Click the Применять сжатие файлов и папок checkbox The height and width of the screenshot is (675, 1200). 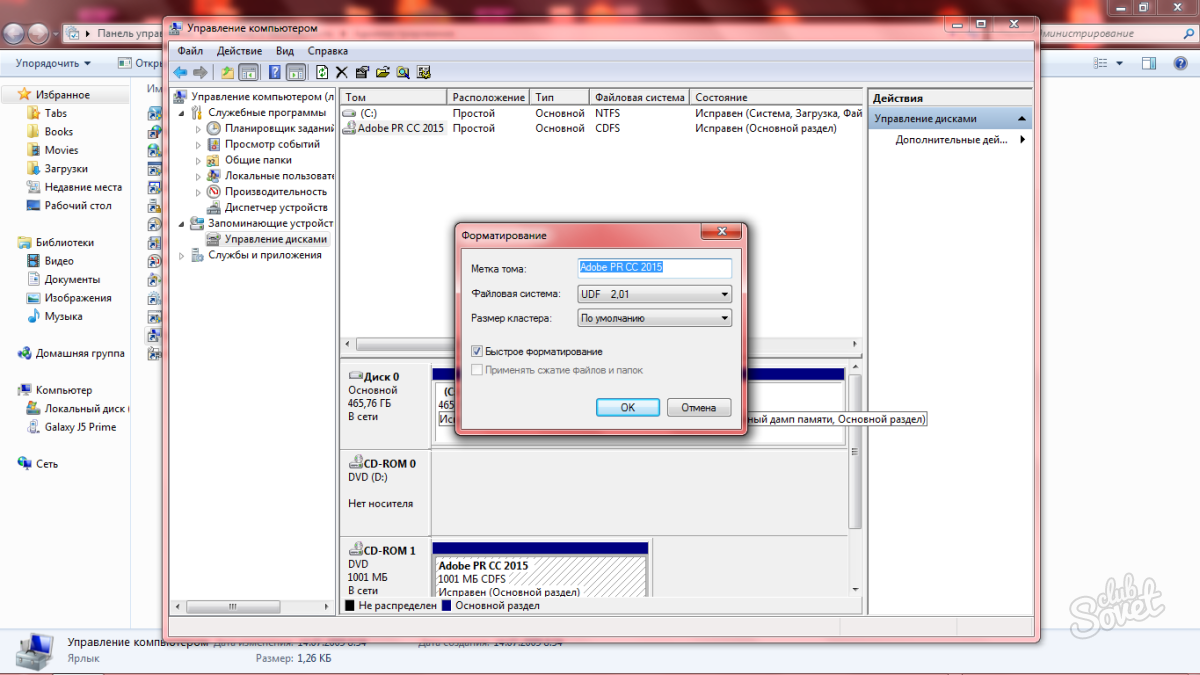477,370
